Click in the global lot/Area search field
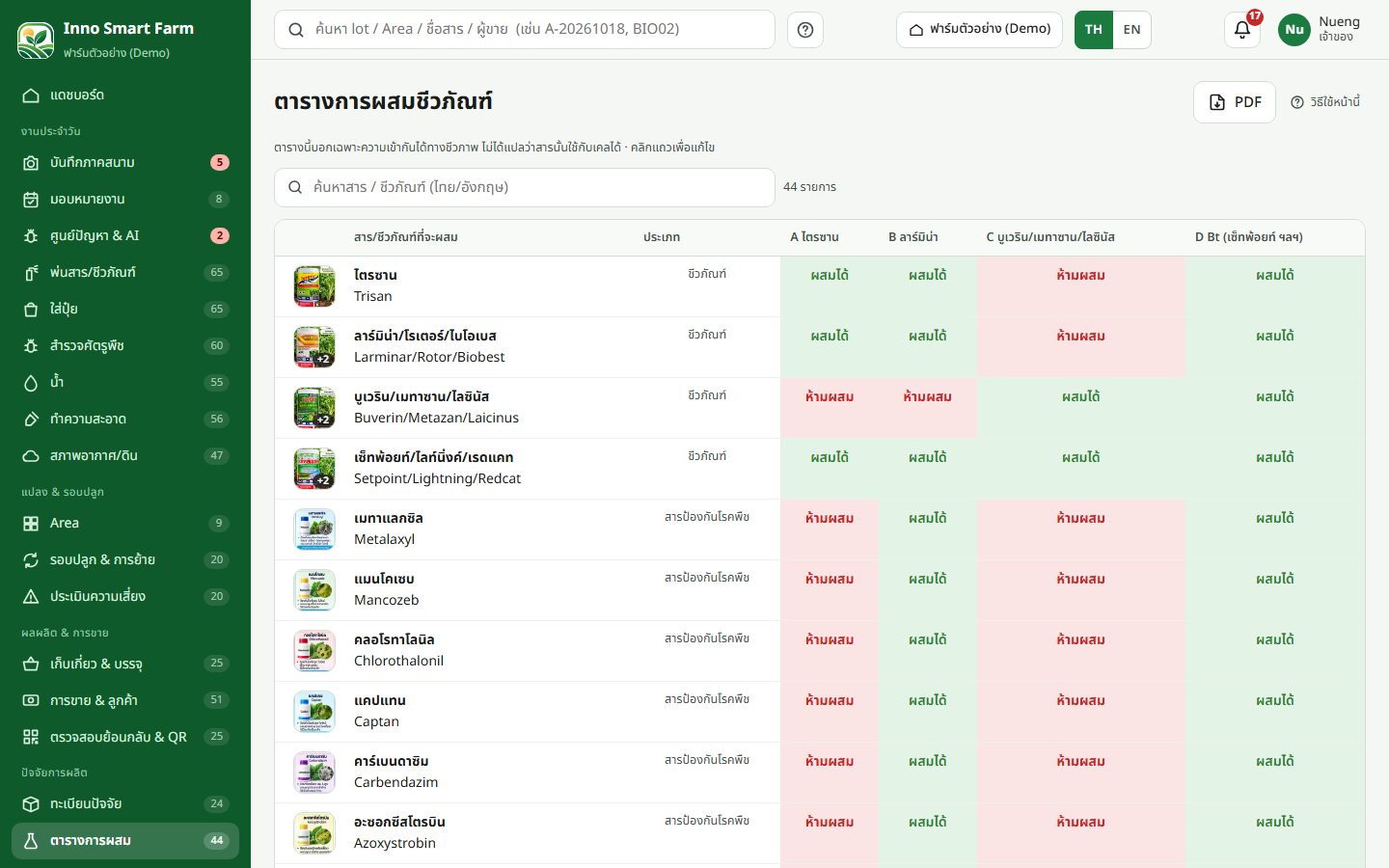The width and height of the screenshot is (1389, 868). (x=525, y=30)
